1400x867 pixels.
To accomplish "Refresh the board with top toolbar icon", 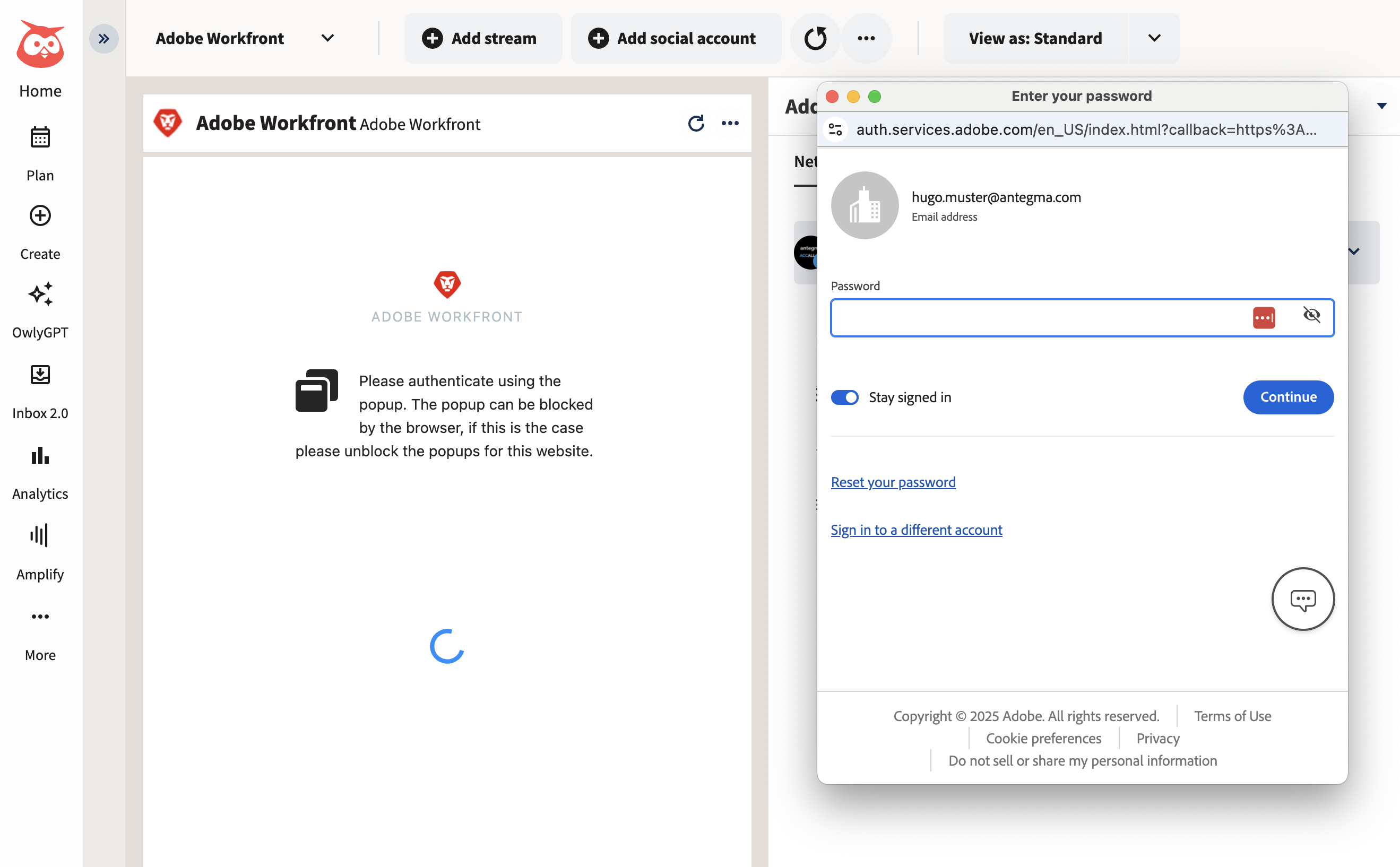I will point(815,38).
